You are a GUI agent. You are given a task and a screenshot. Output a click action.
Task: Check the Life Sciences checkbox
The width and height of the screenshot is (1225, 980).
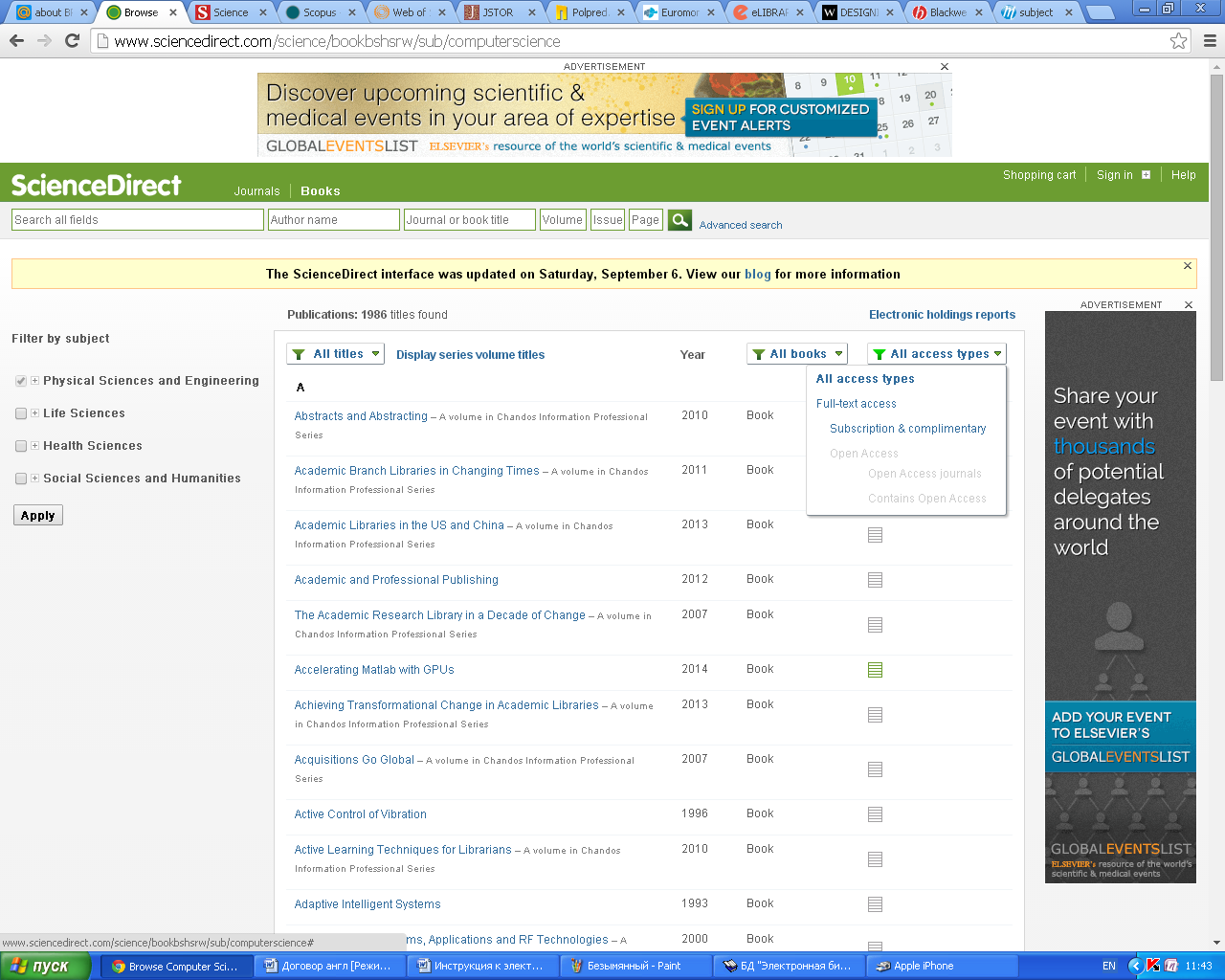tap(21, 413)
